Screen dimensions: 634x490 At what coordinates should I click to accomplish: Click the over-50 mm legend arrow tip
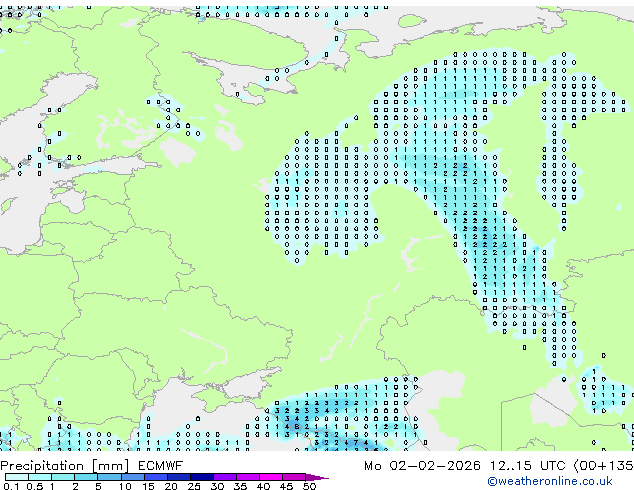click(317, 477)
